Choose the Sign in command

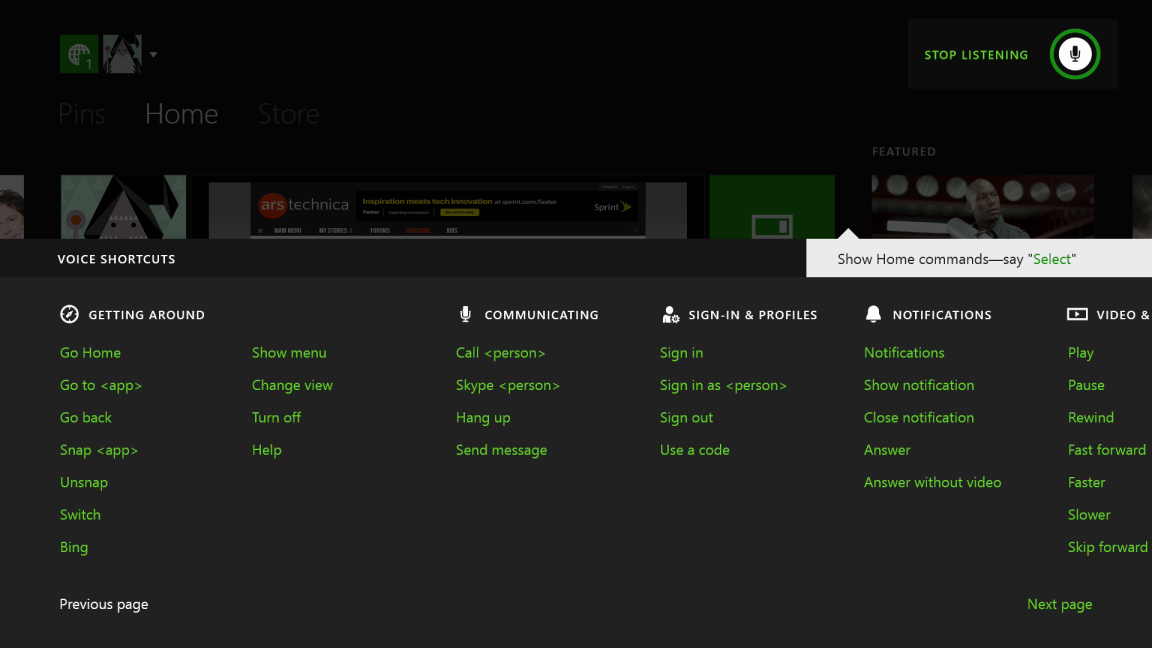tap(681, 352)
